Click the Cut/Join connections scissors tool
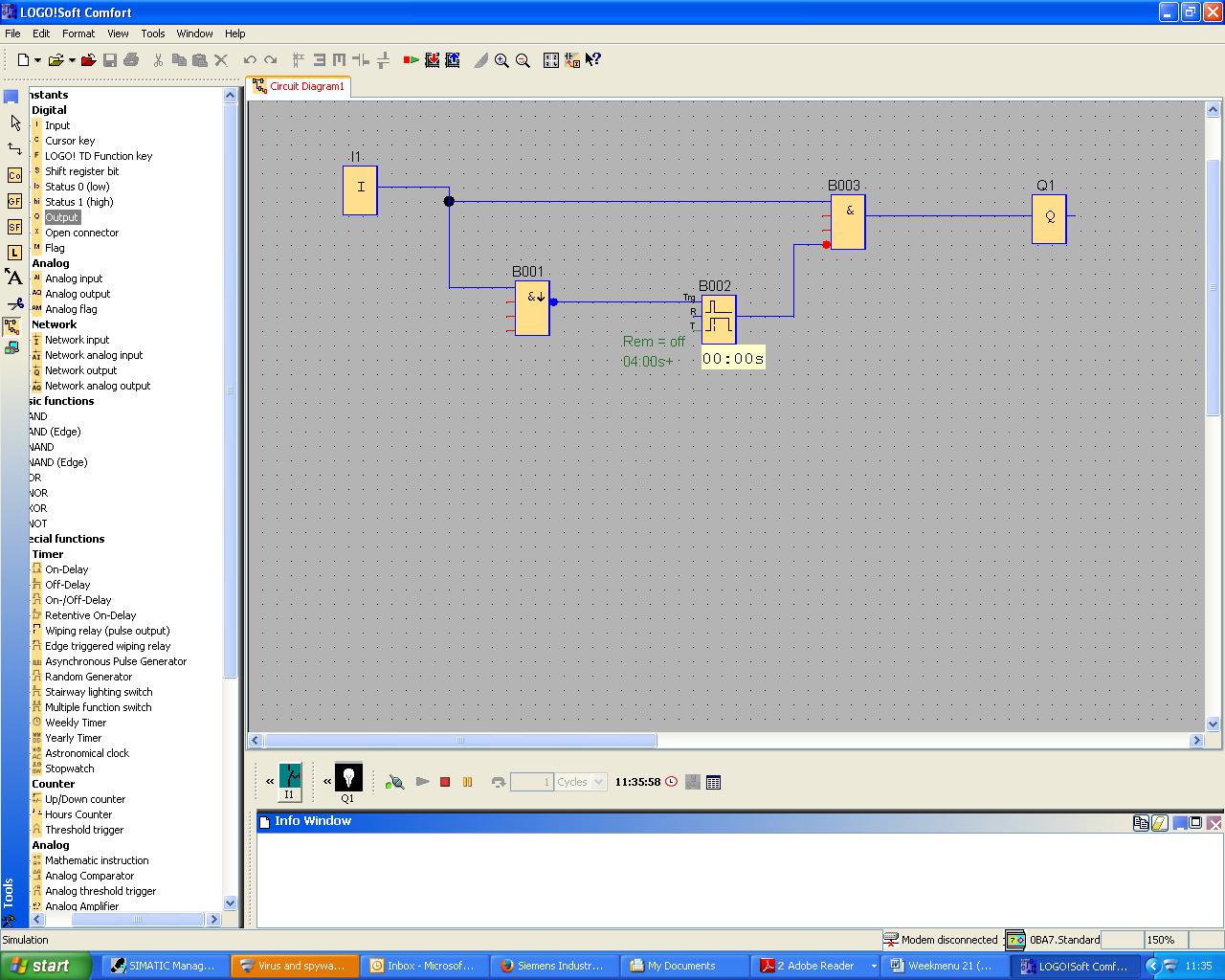Viewport: 1225px width, 980px height. coord(14,303)
